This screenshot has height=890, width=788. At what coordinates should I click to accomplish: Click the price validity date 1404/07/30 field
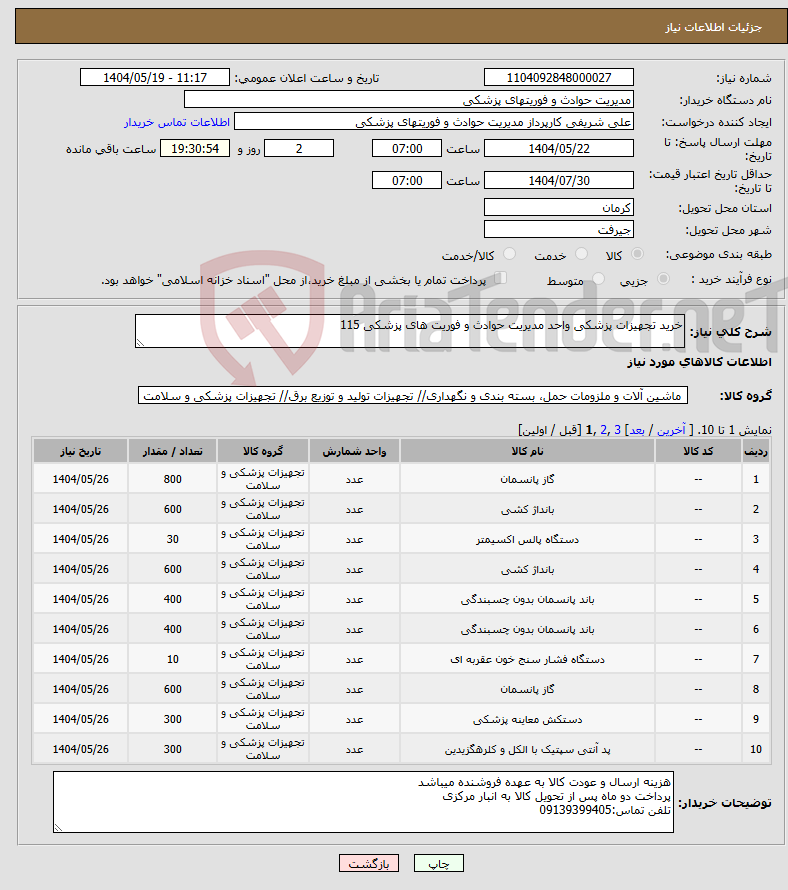tap(559, 180)
